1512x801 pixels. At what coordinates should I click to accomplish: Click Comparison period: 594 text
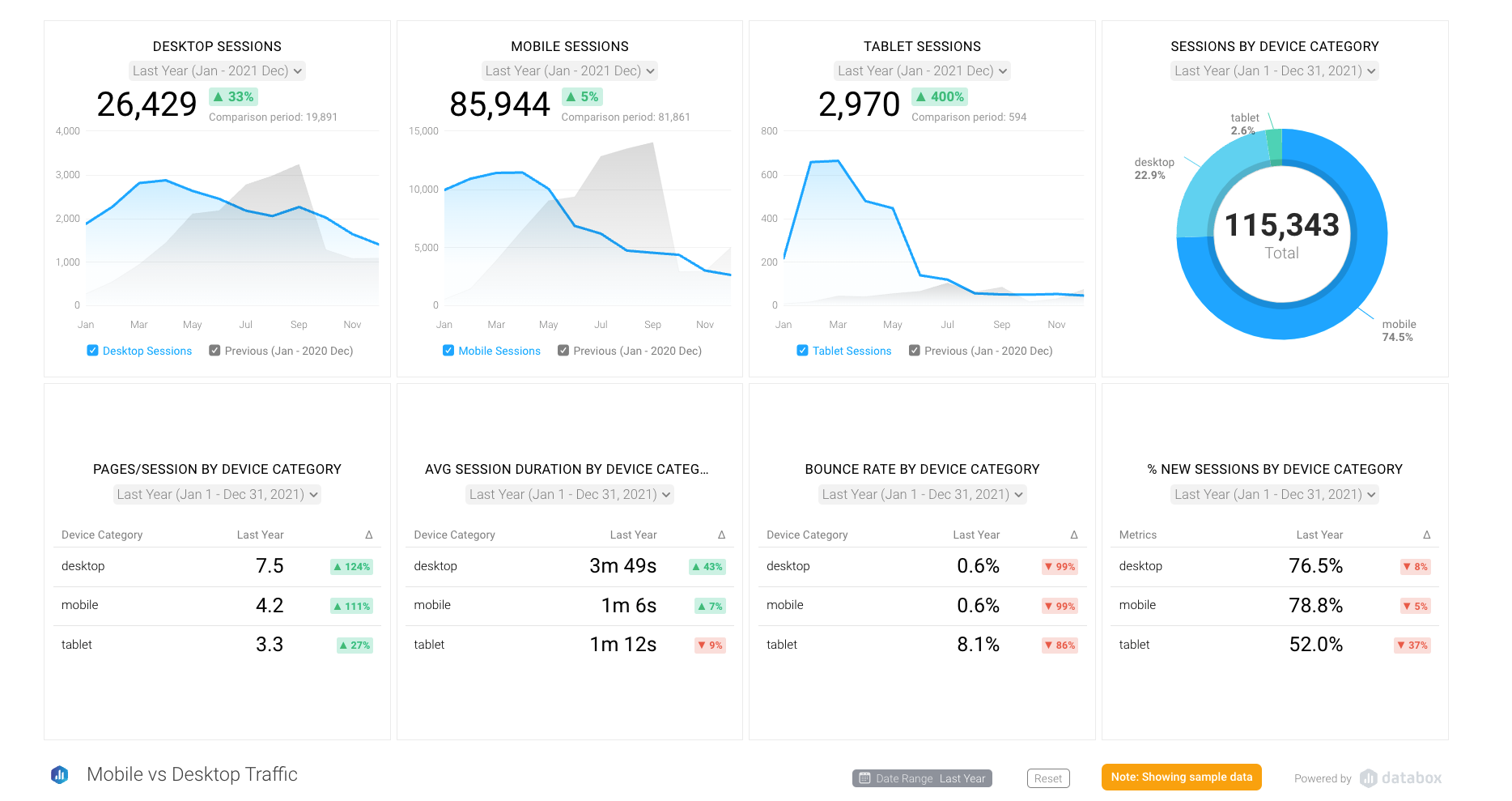(969, 117)
